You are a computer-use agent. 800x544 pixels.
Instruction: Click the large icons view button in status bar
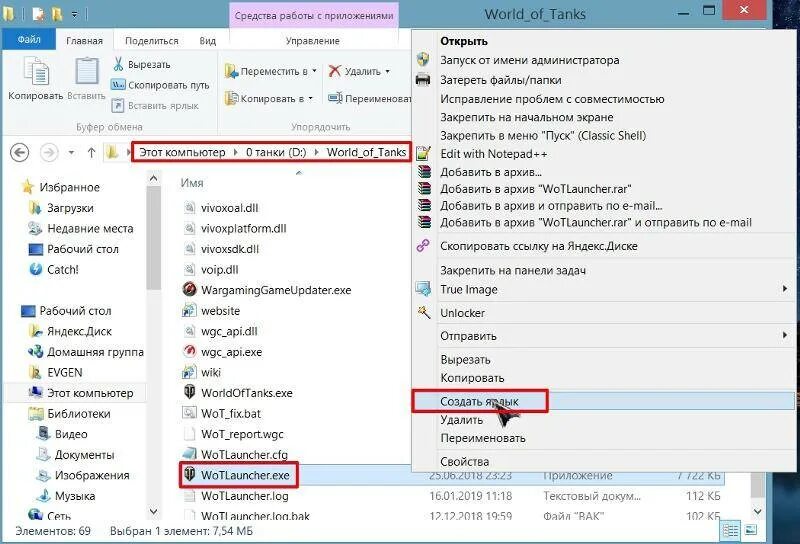[751, 530]
